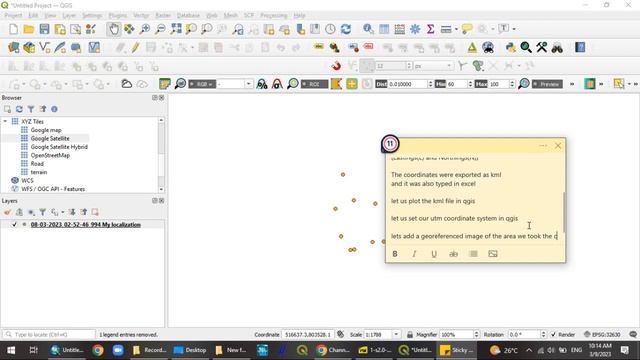Image resolution: width=640 pixels, height=360 pixels.
Task: Filter the Browser panel
Action: point(31,109)
